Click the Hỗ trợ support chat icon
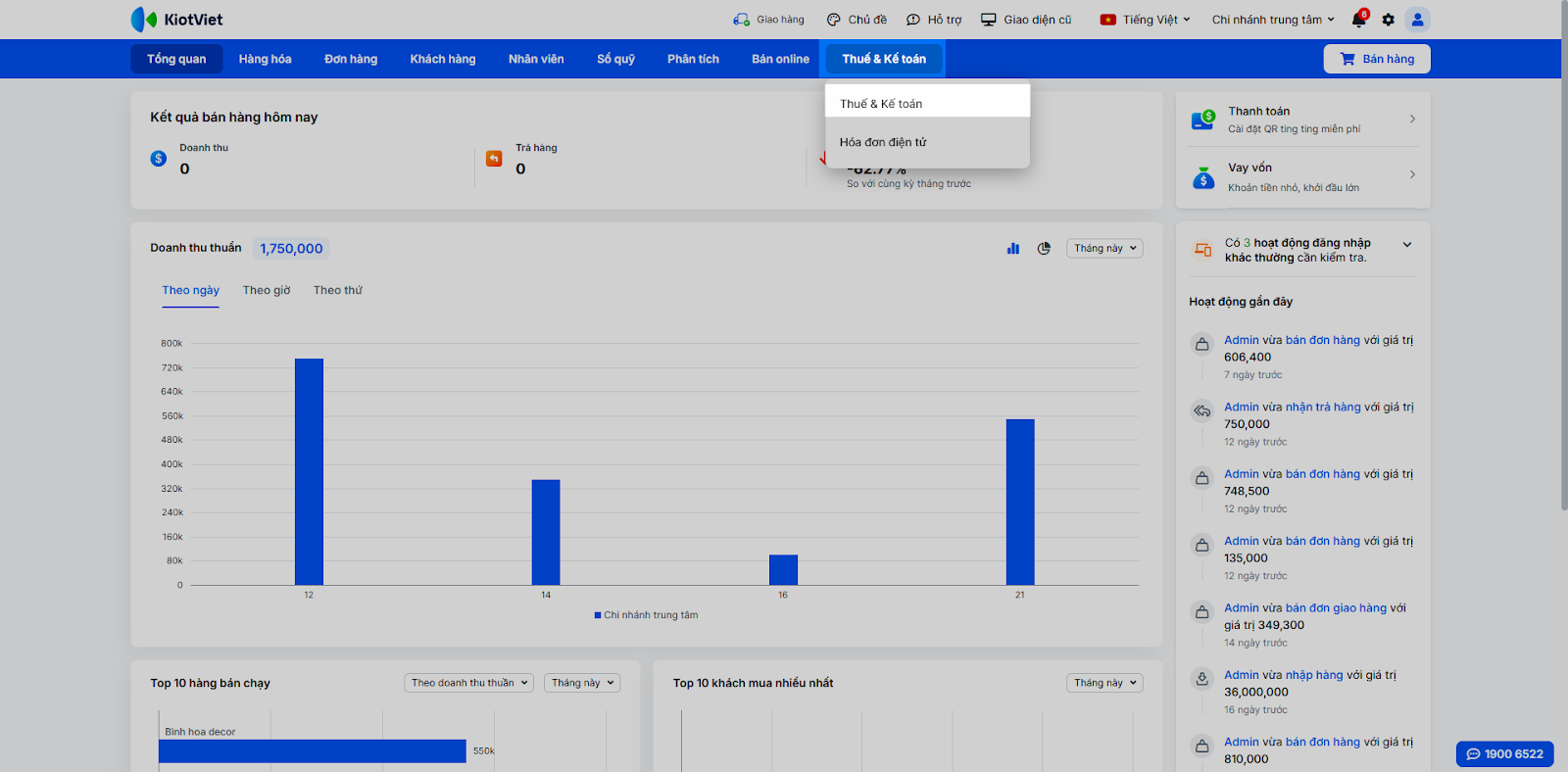This screenshot has height=772, width=1568. [913, 20]
